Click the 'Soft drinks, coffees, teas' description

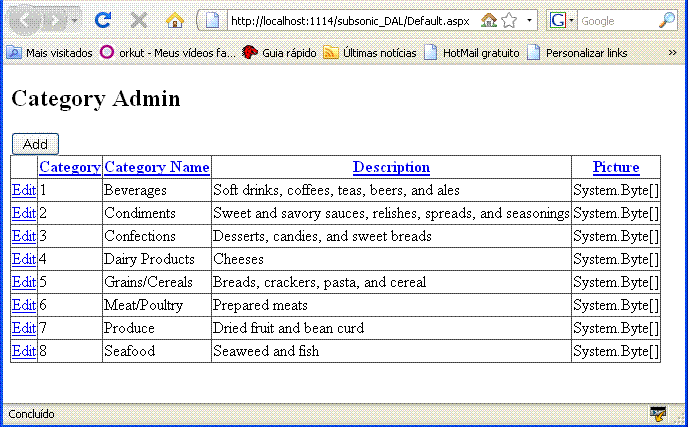click(x=336, y=190)
